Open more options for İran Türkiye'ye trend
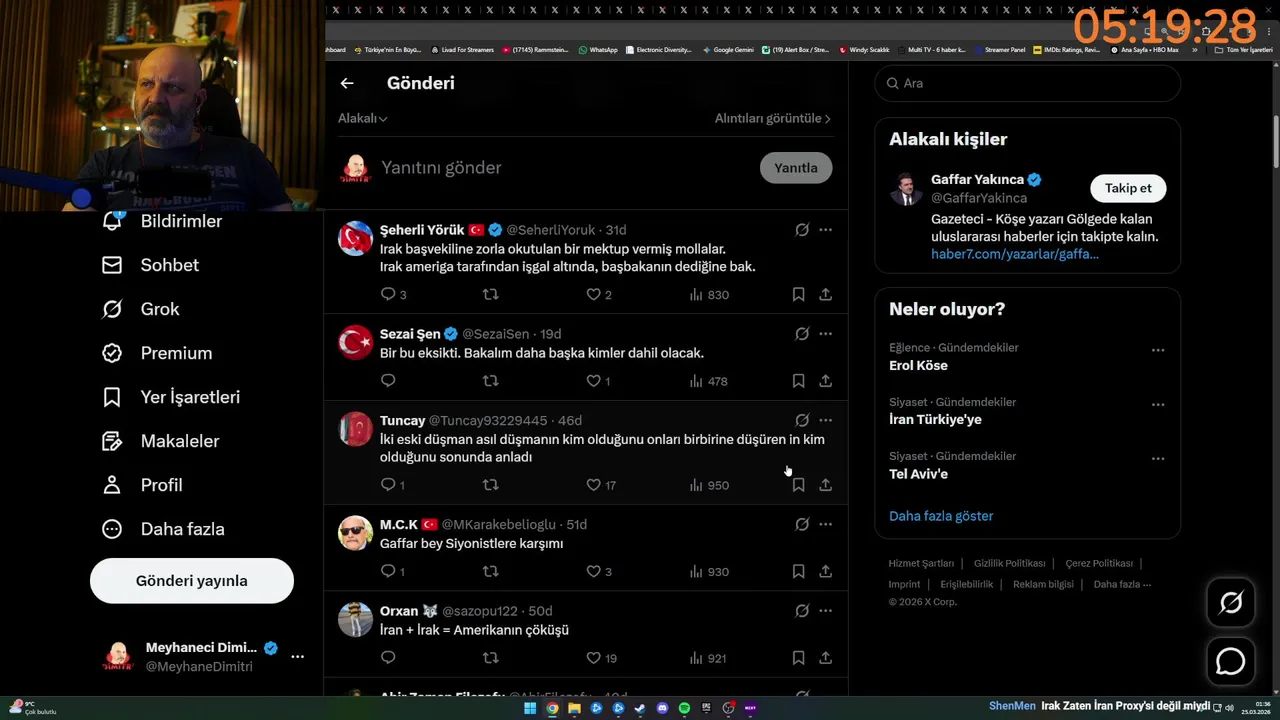 click(x=1158, y=404)
